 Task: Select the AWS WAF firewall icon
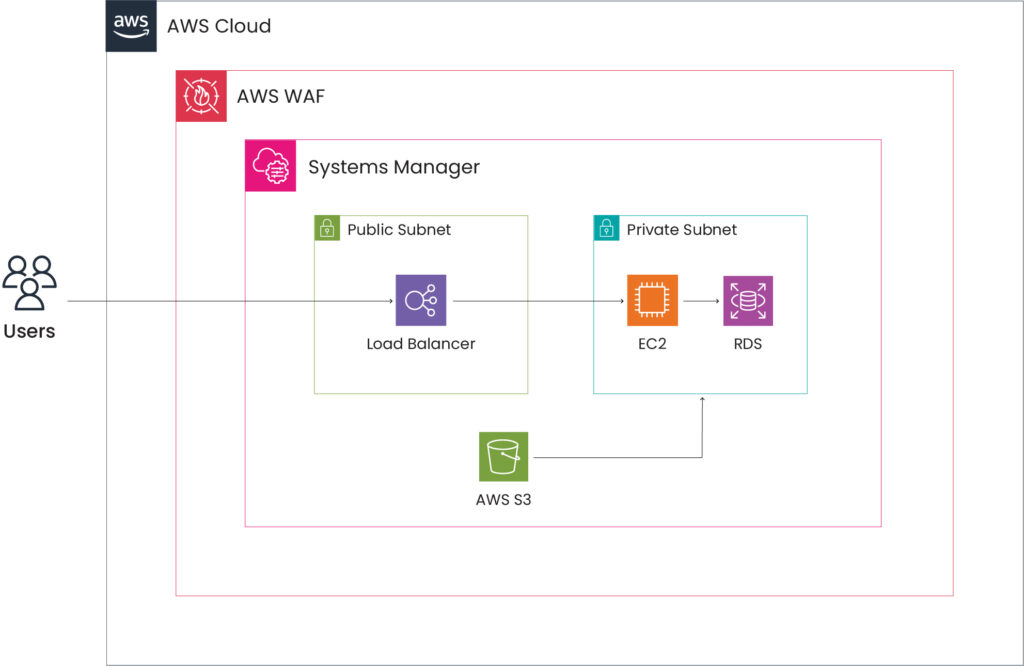[201, 96]
